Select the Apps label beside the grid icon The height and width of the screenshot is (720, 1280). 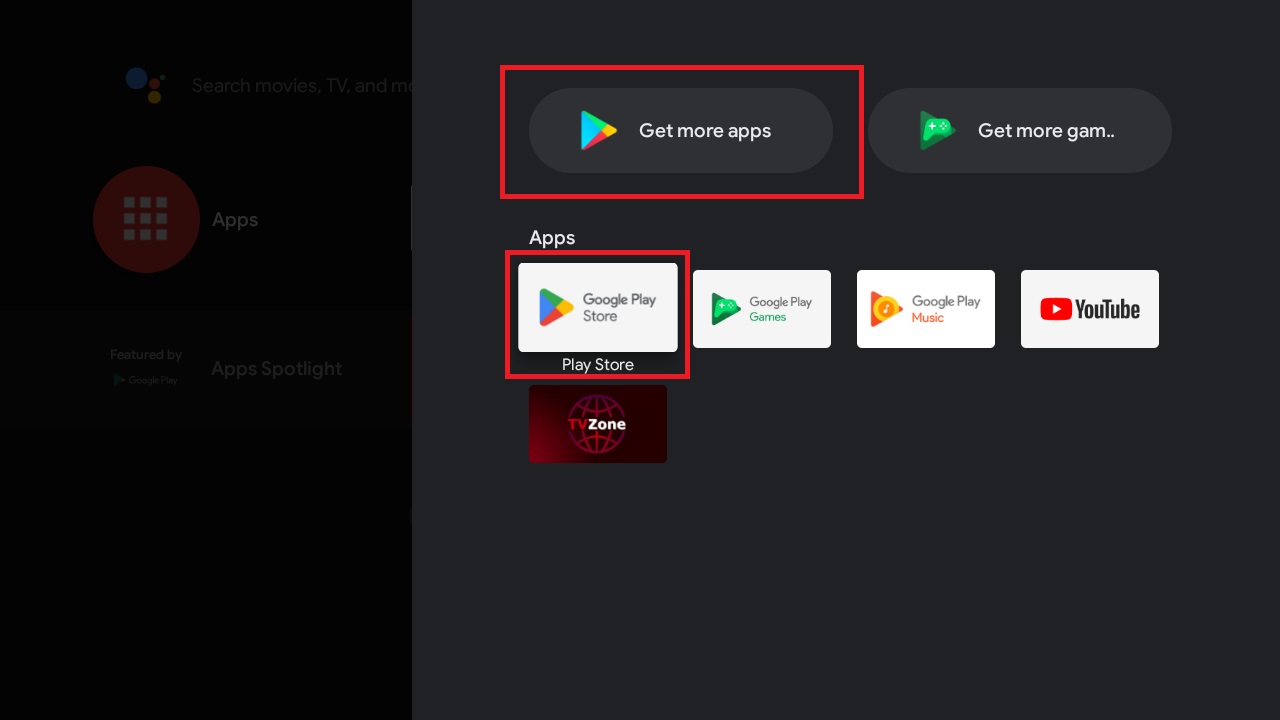(x=235, y=220)
